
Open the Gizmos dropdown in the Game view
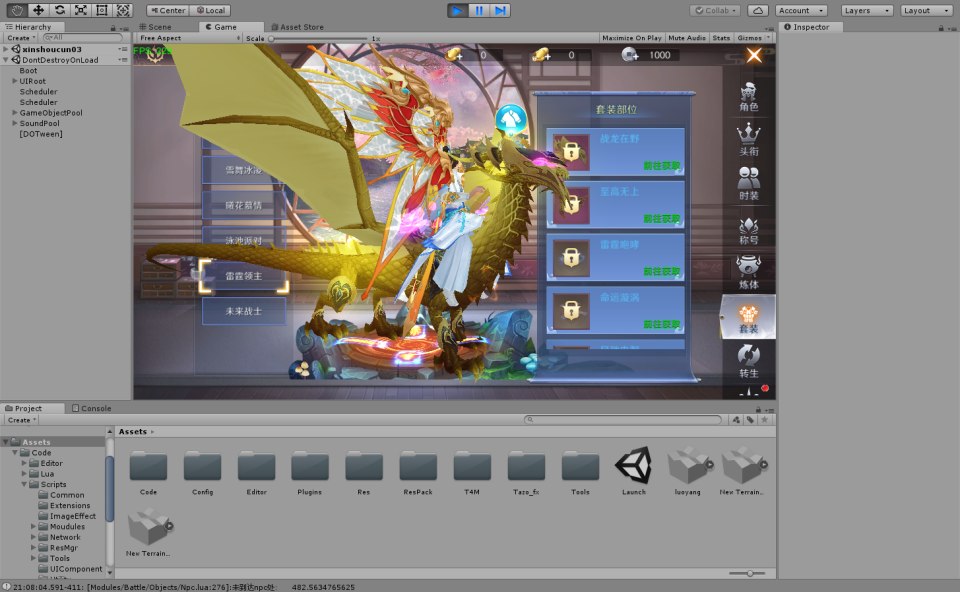coord(754,38)
